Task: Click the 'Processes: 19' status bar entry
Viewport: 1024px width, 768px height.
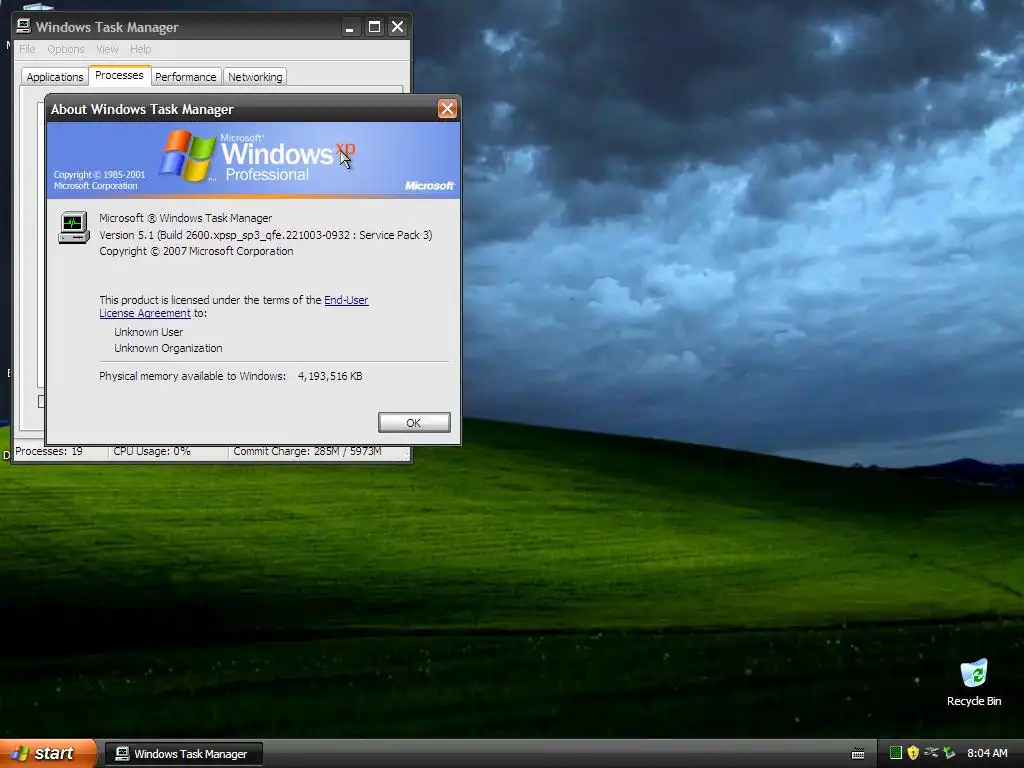Action: click(49, 451)
